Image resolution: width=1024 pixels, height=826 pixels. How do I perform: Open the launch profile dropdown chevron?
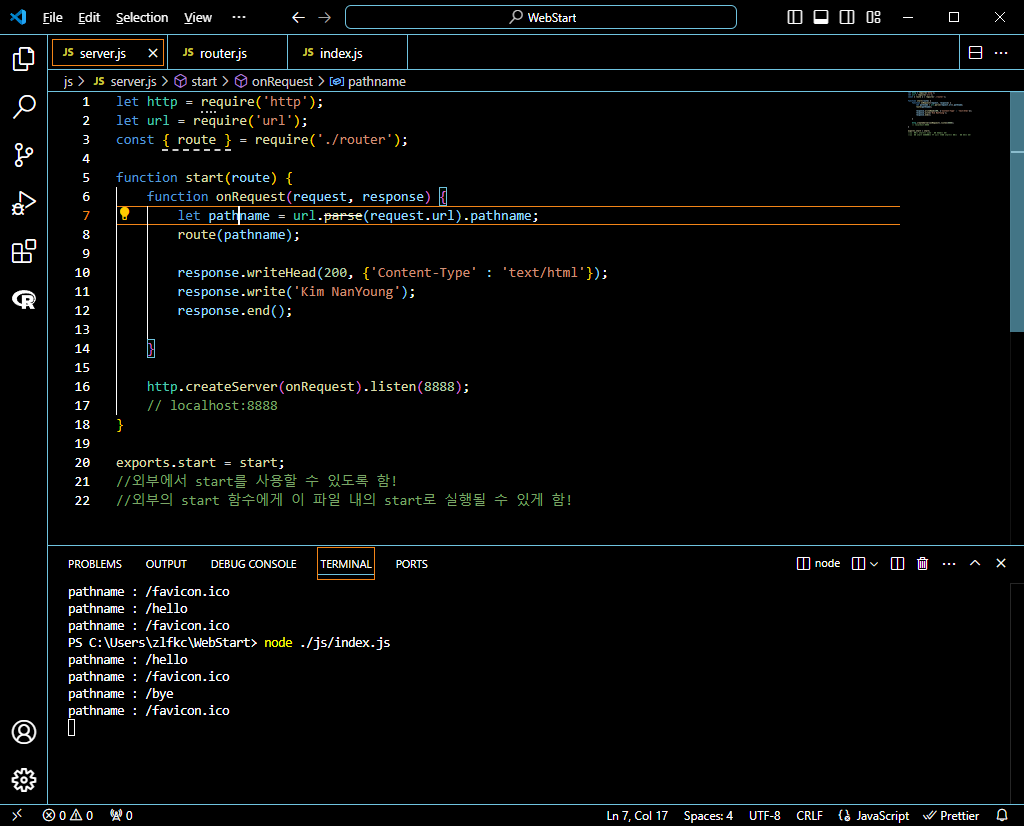point(874,564)
